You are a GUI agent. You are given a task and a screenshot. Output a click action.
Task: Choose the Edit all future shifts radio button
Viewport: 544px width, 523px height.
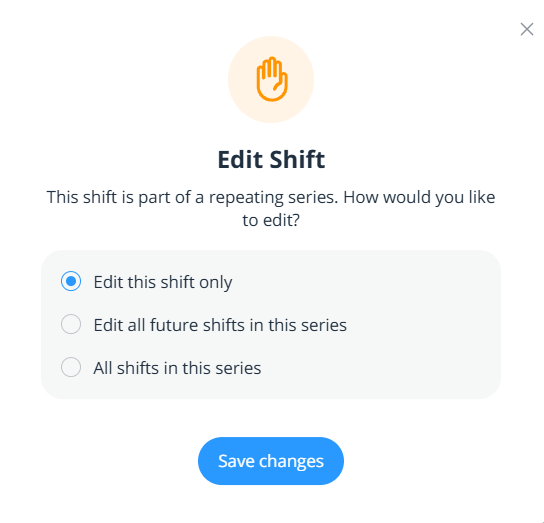[x=71, y=324]
